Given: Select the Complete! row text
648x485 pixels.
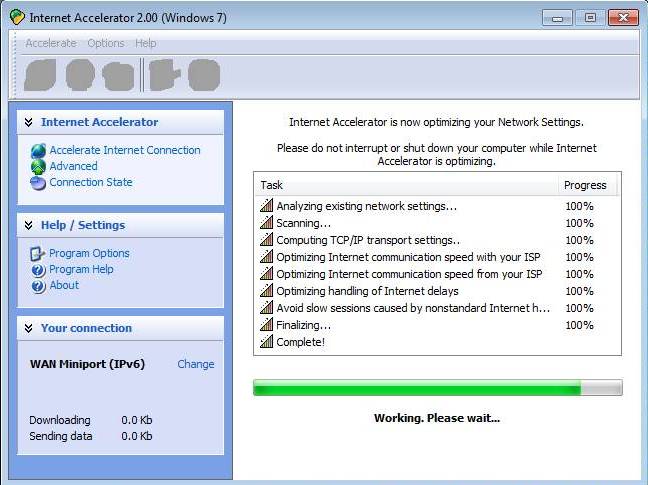Looking at the screenshot, I should [x=300, y=342].
